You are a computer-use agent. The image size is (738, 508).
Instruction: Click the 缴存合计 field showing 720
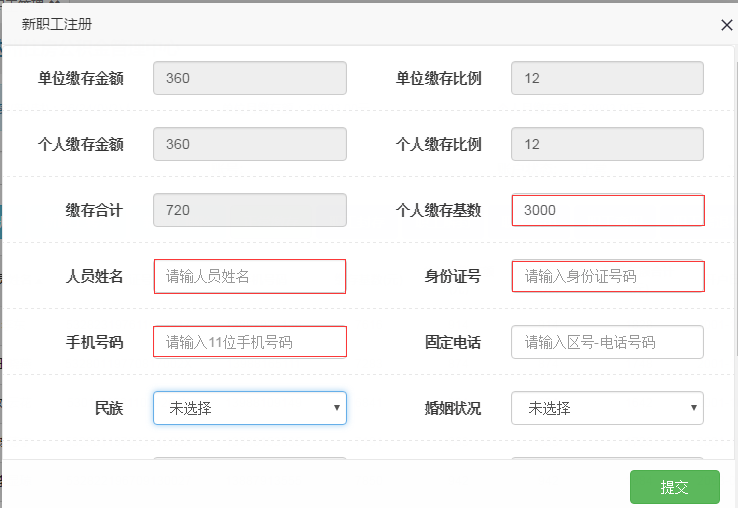250,210
